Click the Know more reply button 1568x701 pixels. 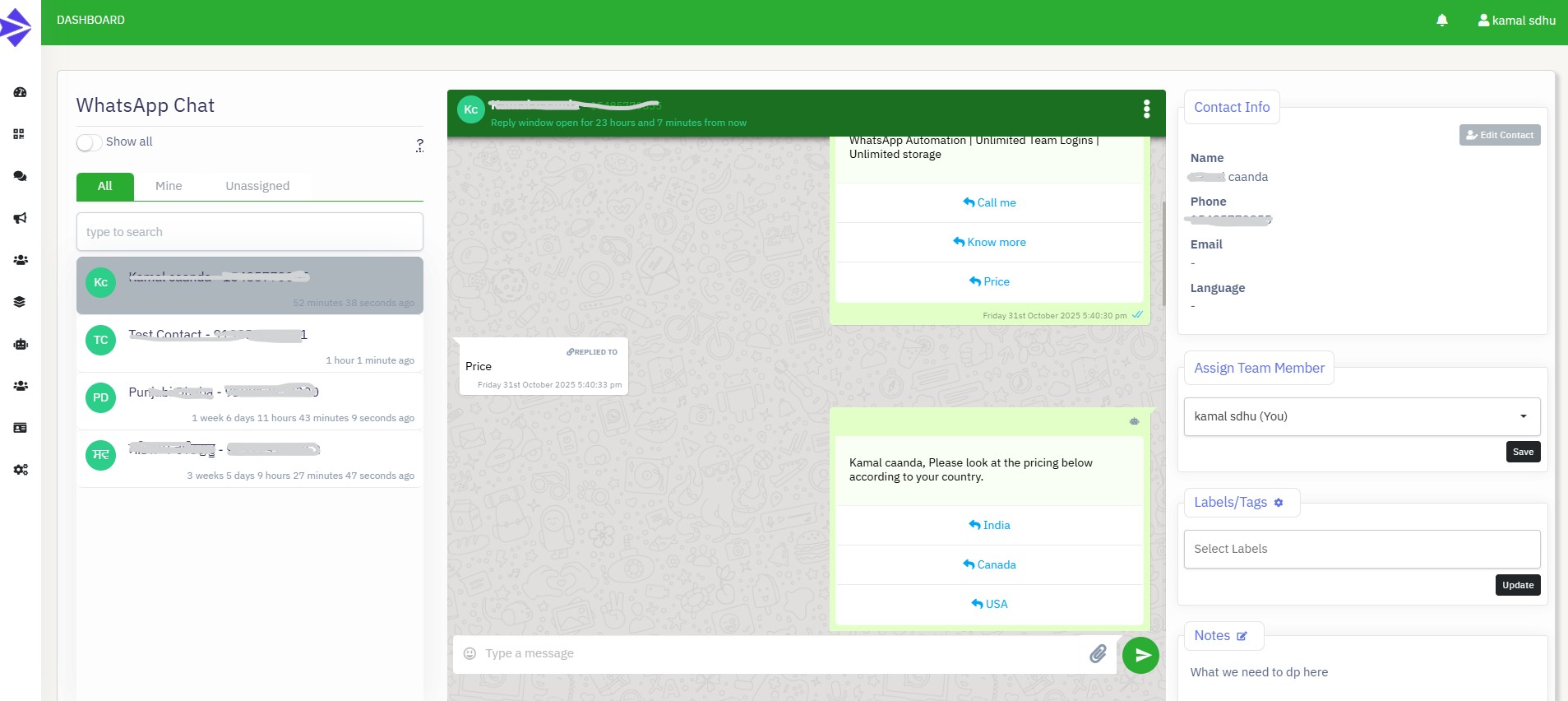click(x=989, y=242)
